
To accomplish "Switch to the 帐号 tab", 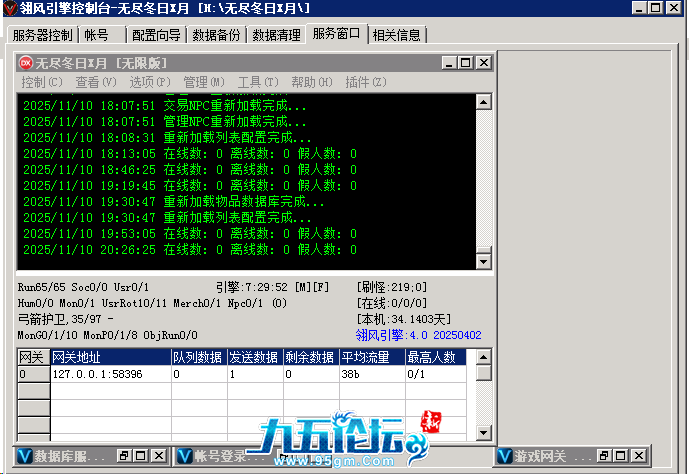I will click(102, 35).
